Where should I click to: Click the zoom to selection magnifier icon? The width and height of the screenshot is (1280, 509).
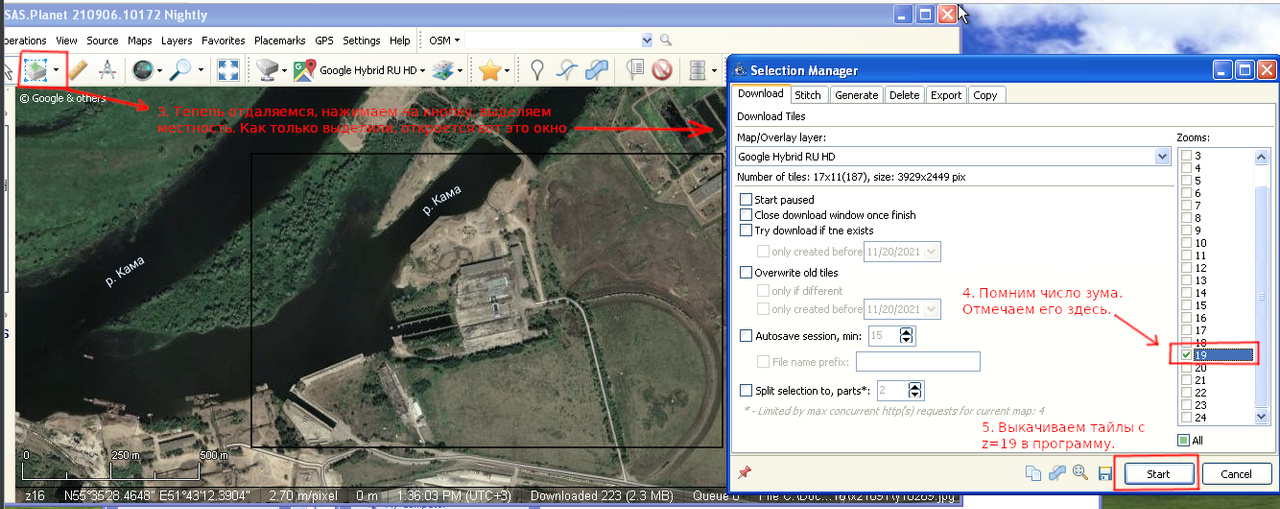1080,473
